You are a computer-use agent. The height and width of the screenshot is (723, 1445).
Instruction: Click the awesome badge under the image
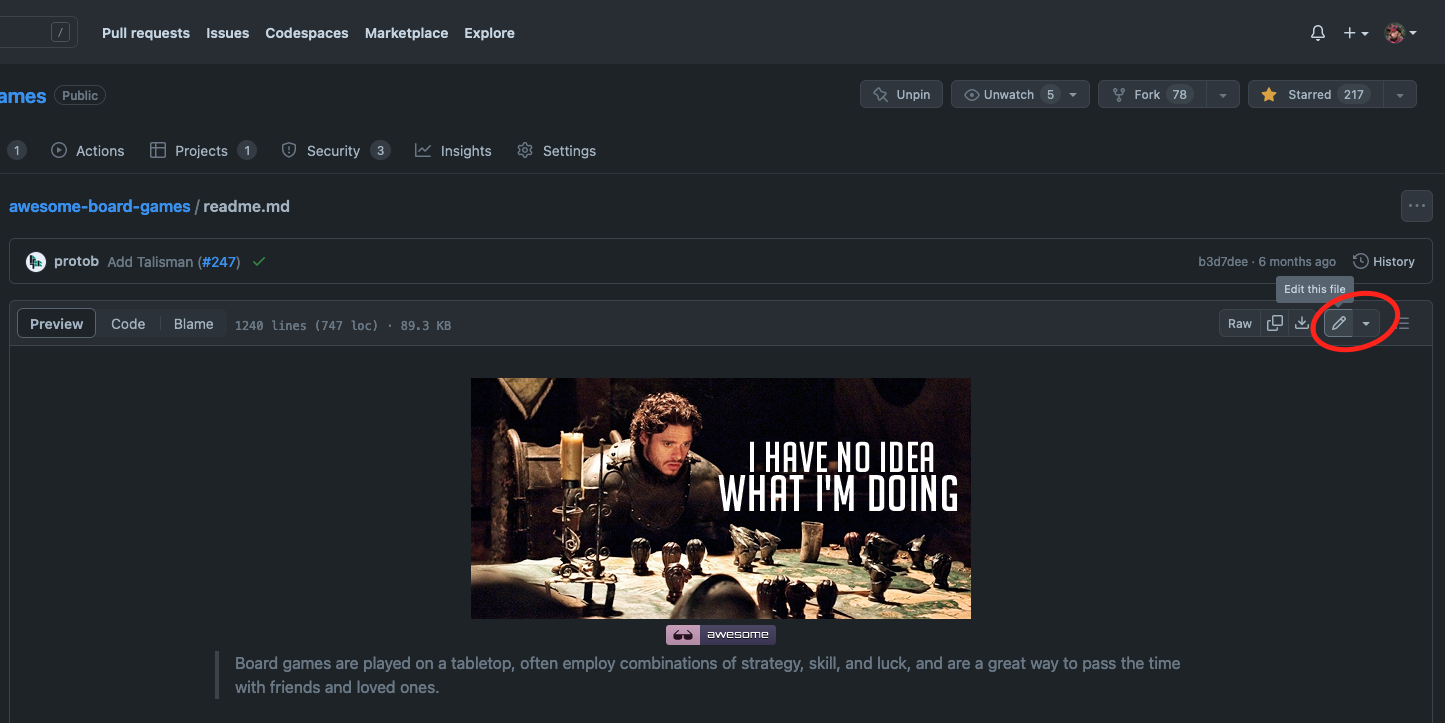click(720, 635)
